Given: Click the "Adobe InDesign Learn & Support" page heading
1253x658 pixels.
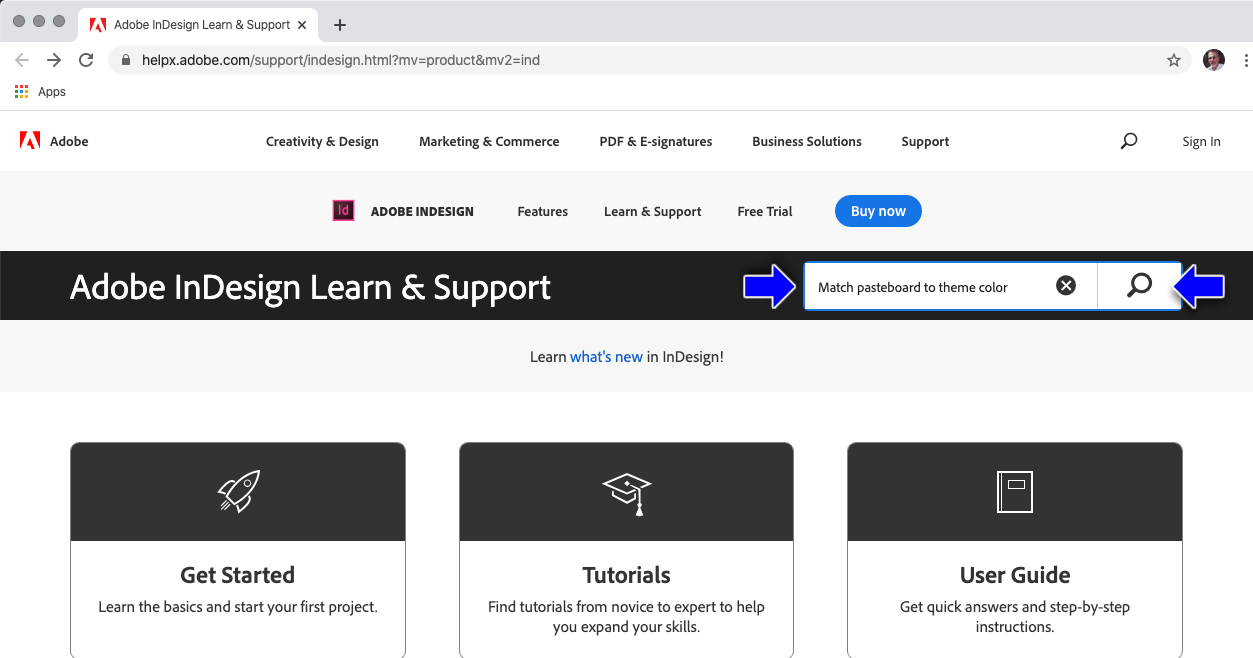Looking at the screenshot, I should (x=310, y=287).
